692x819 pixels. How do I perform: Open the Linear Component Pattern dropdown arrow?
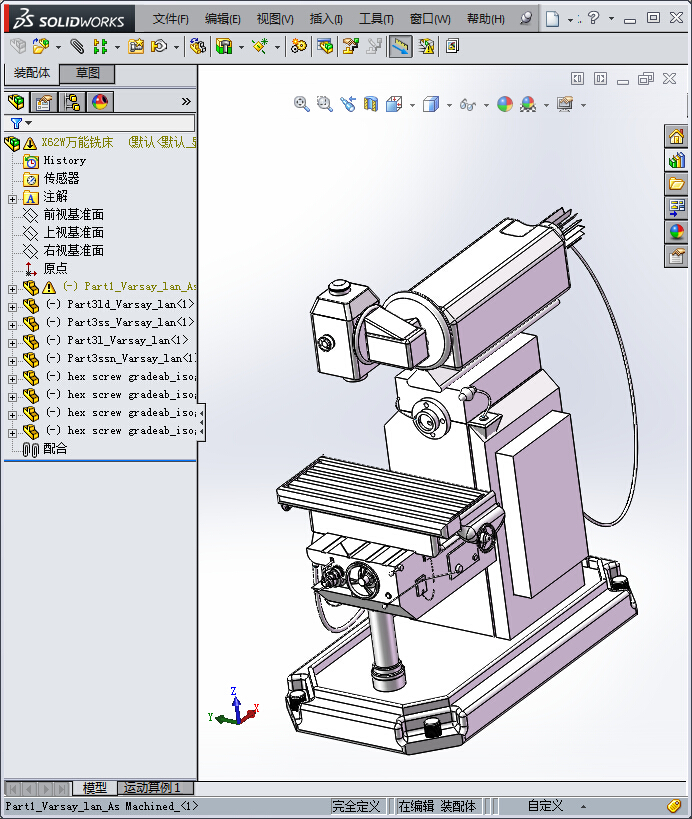(117, 48)
